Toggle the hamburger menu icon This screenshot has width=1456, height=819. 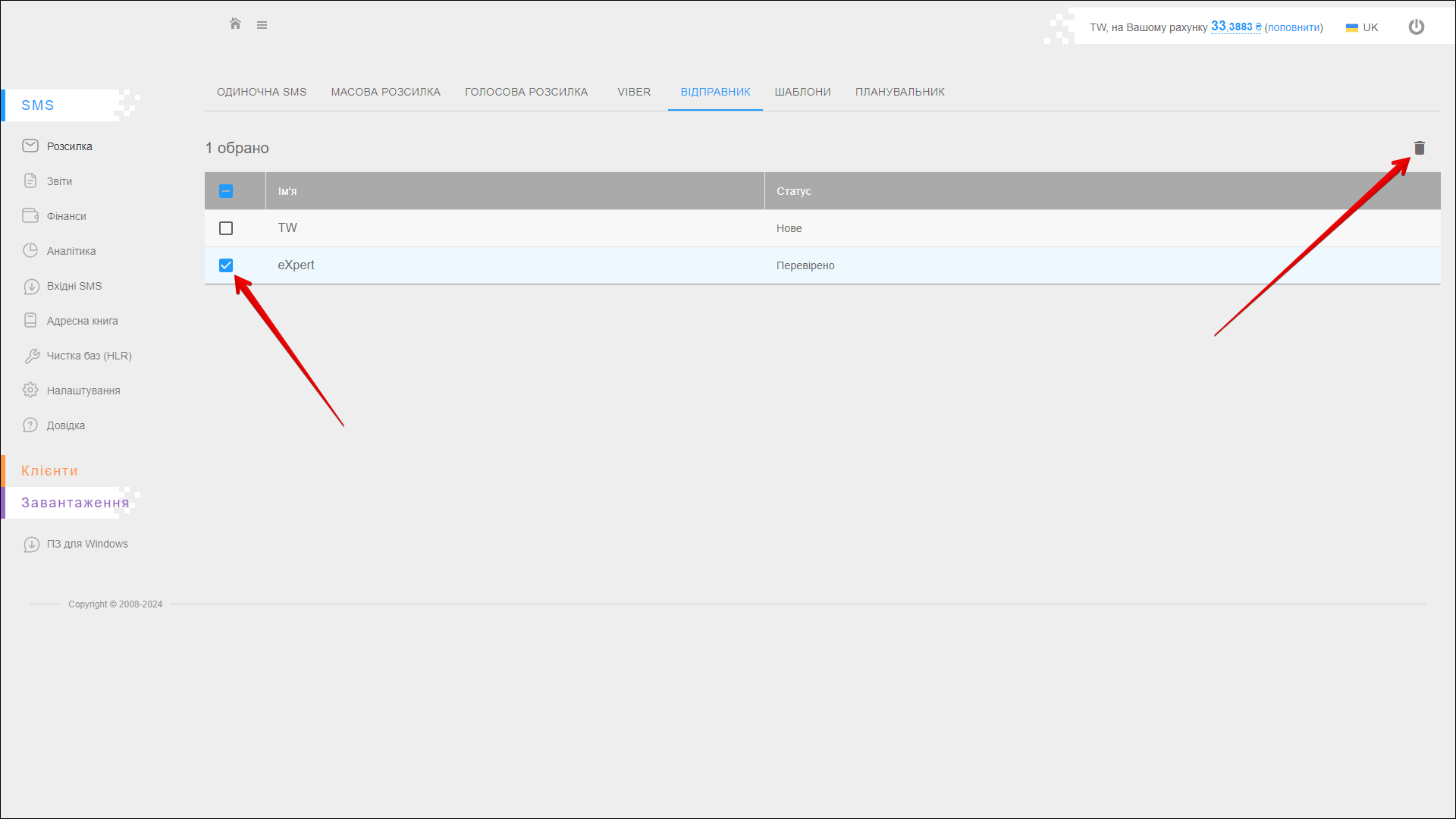[x=262, y=25]
